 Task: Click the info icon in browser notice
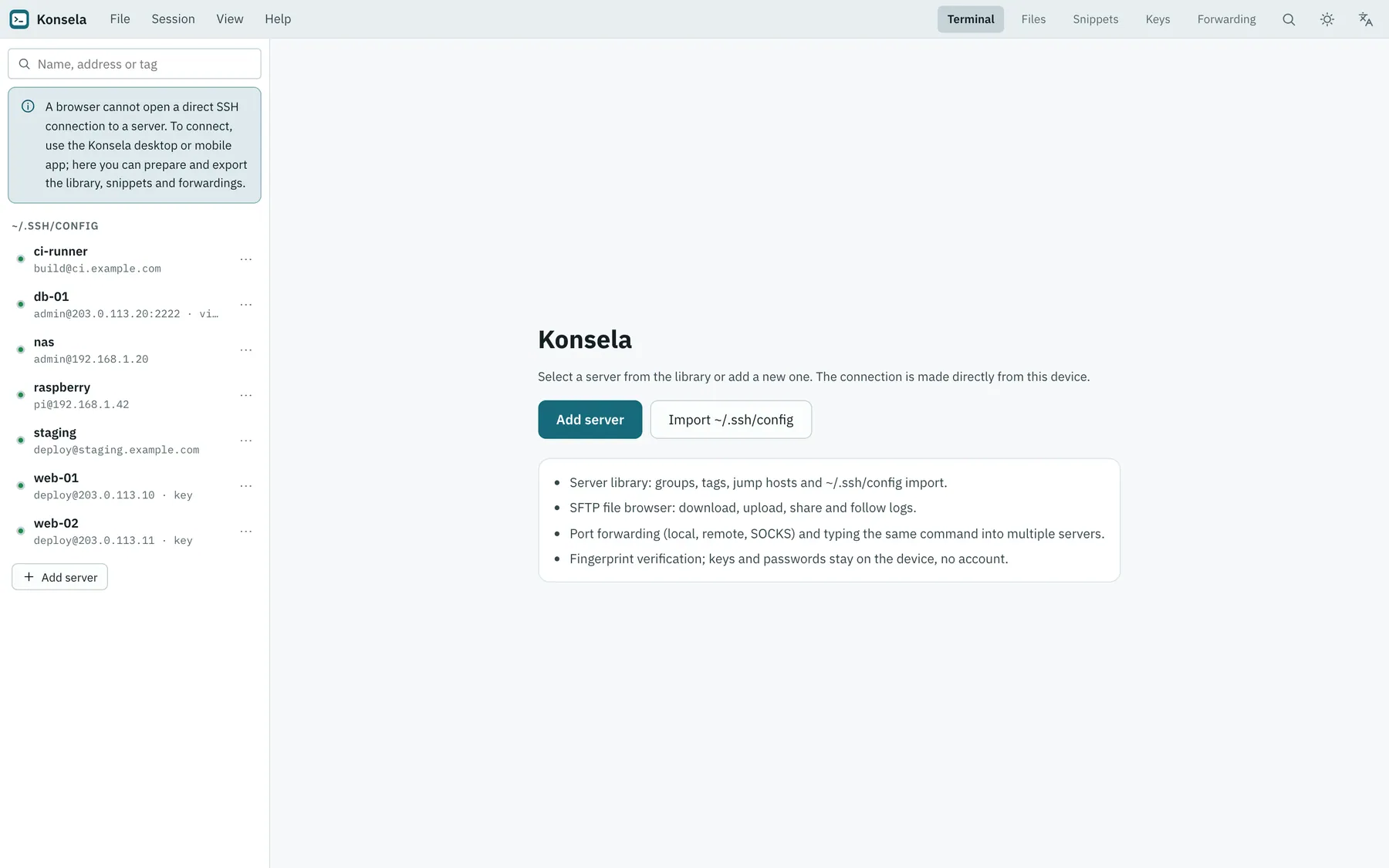[28, 106]
